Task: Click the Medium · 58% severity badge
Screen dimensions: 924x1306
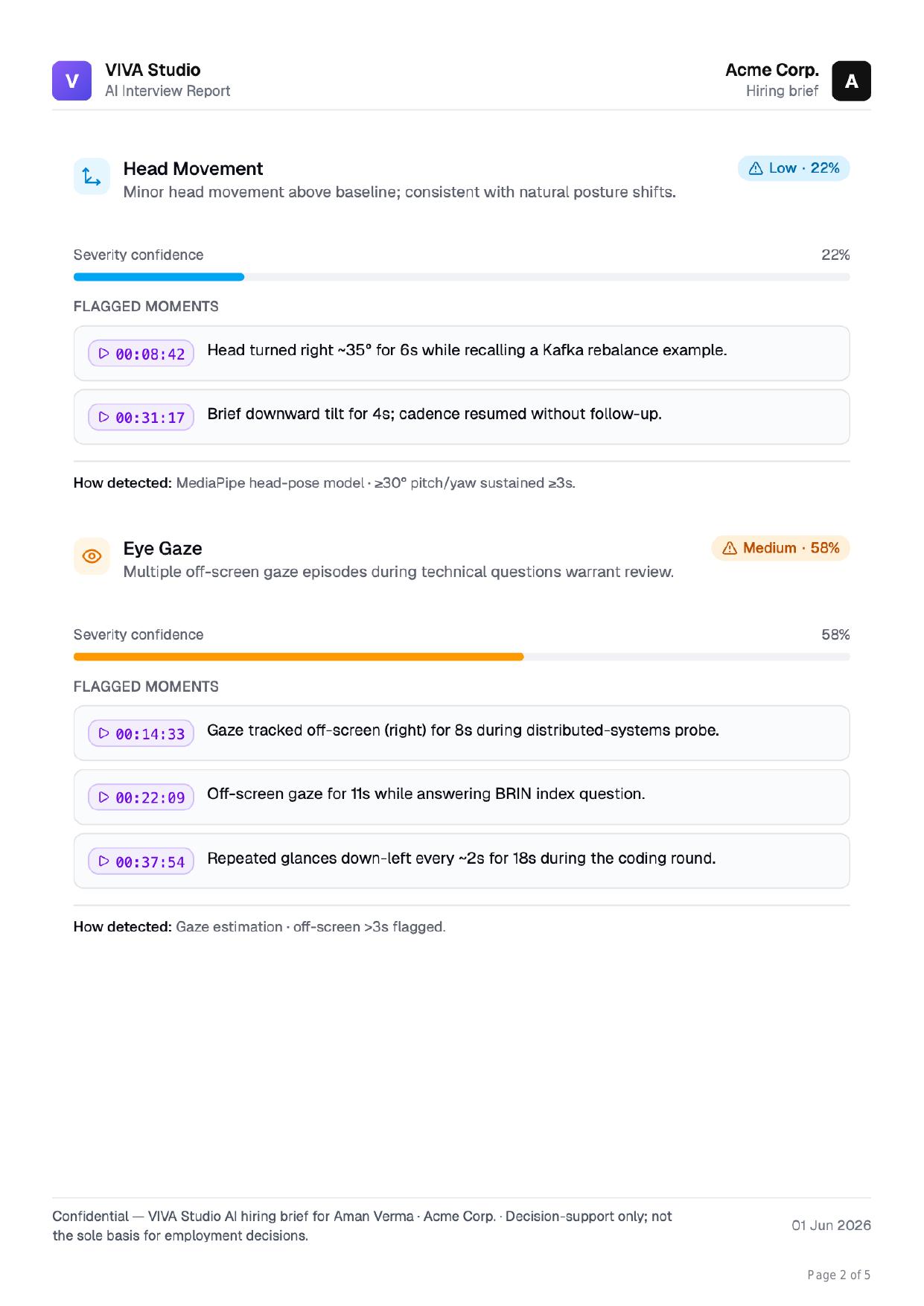Action: click(x=780, y=548)
